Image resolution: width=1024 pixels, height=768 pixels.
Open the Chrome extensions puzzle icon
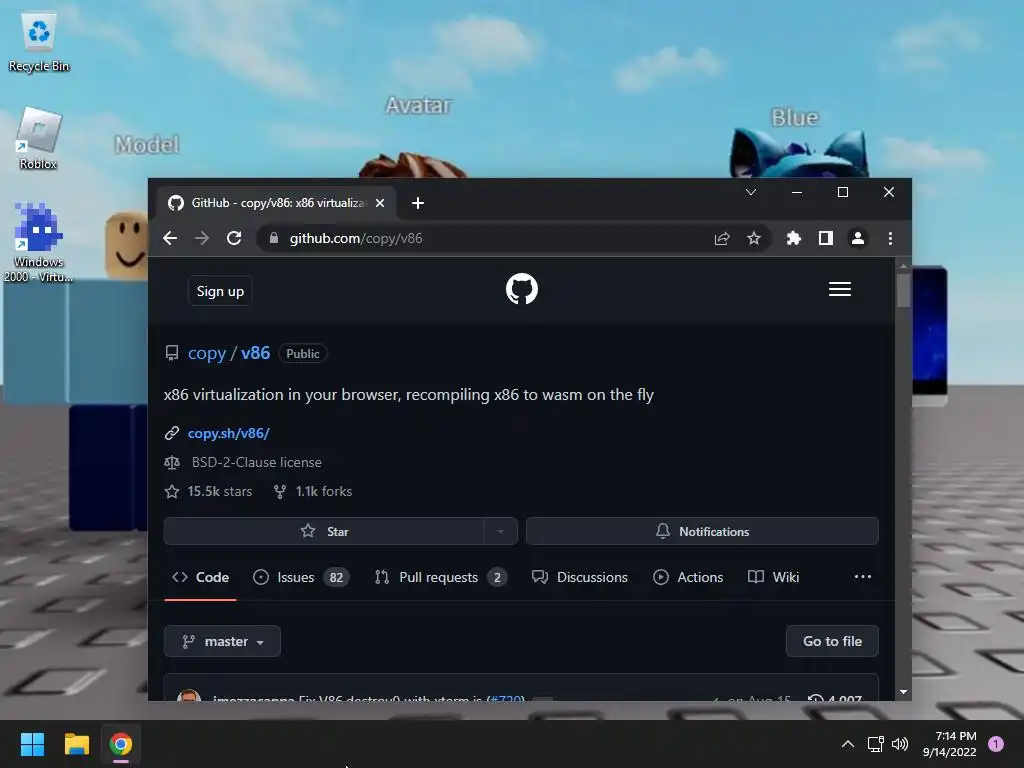(793, 238)
